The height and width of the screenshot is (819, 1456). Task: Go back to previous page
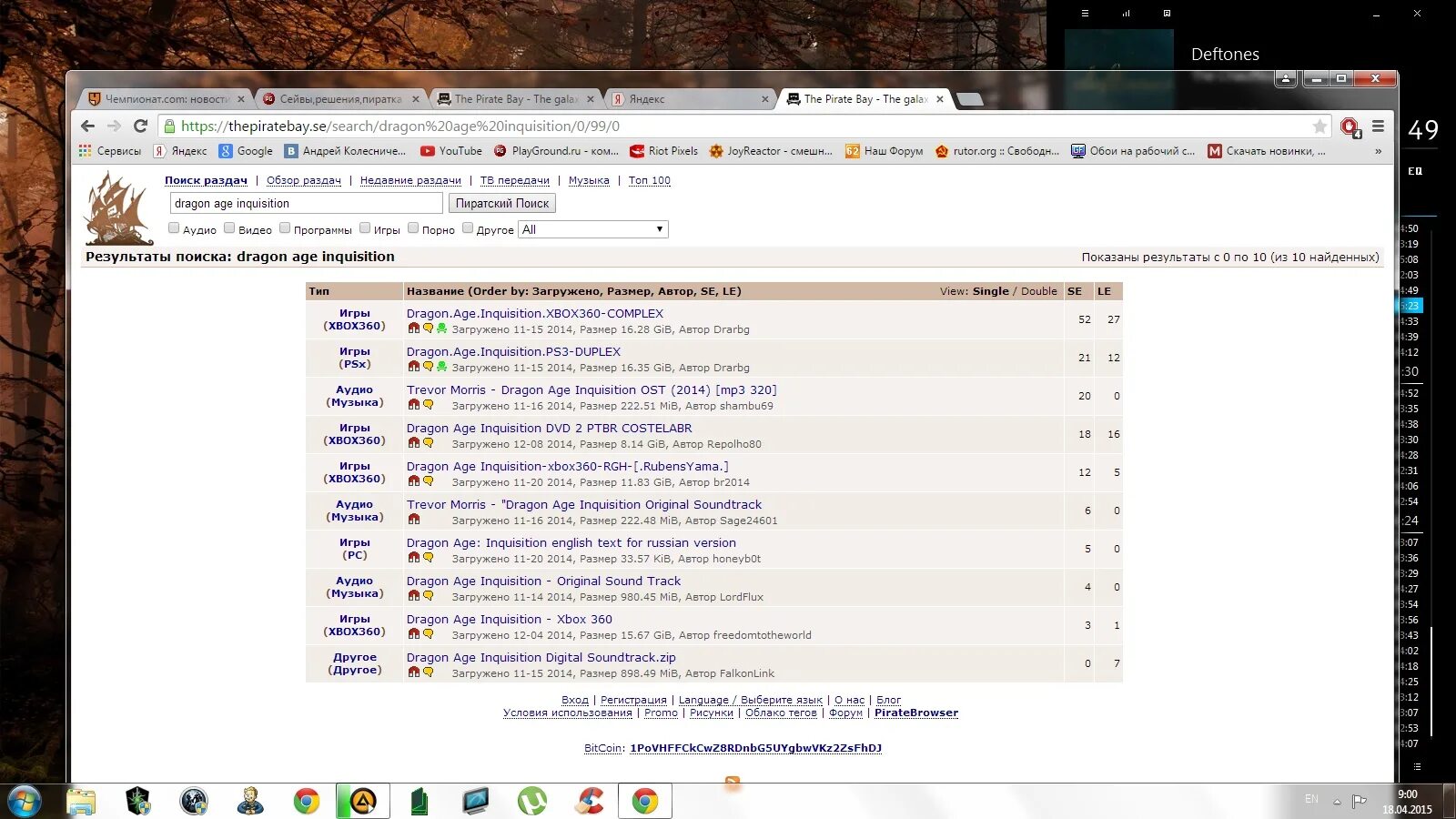coord(87,126)
